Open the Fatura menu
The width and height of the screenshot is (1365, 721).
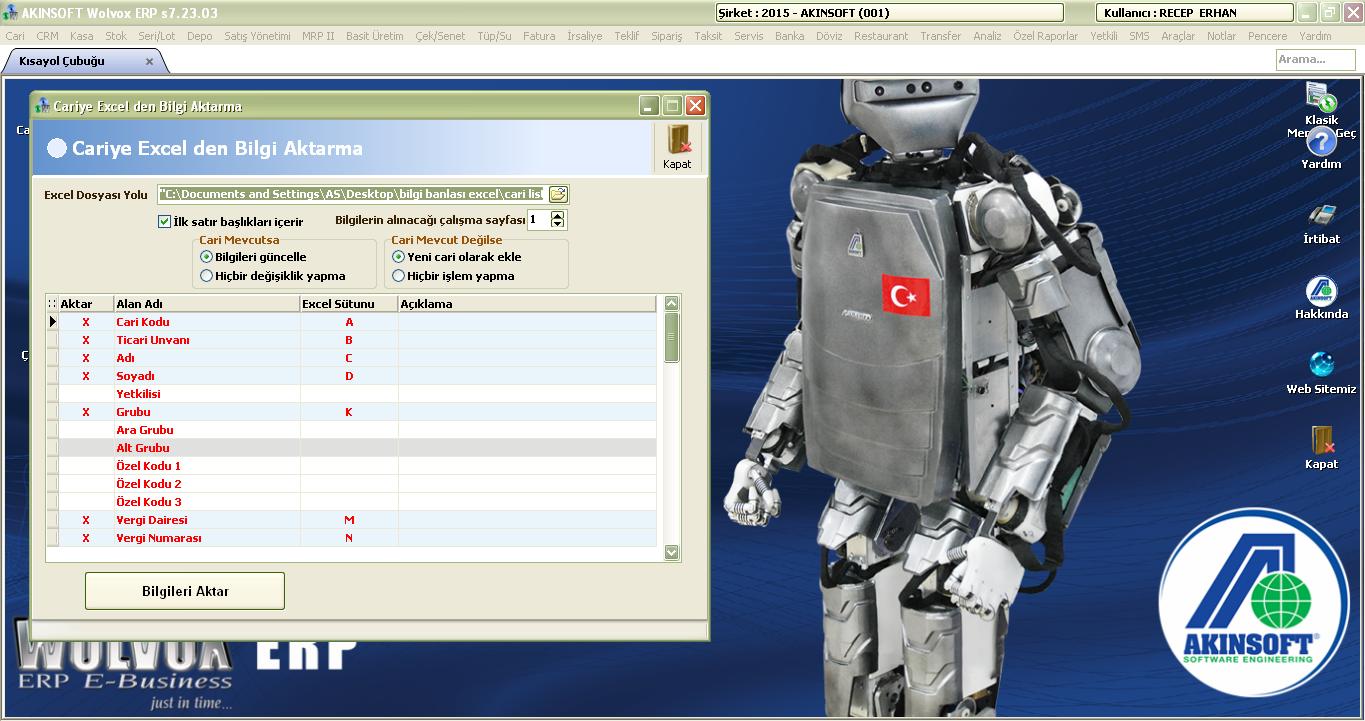pyautogui.click(x=539, y=36)
